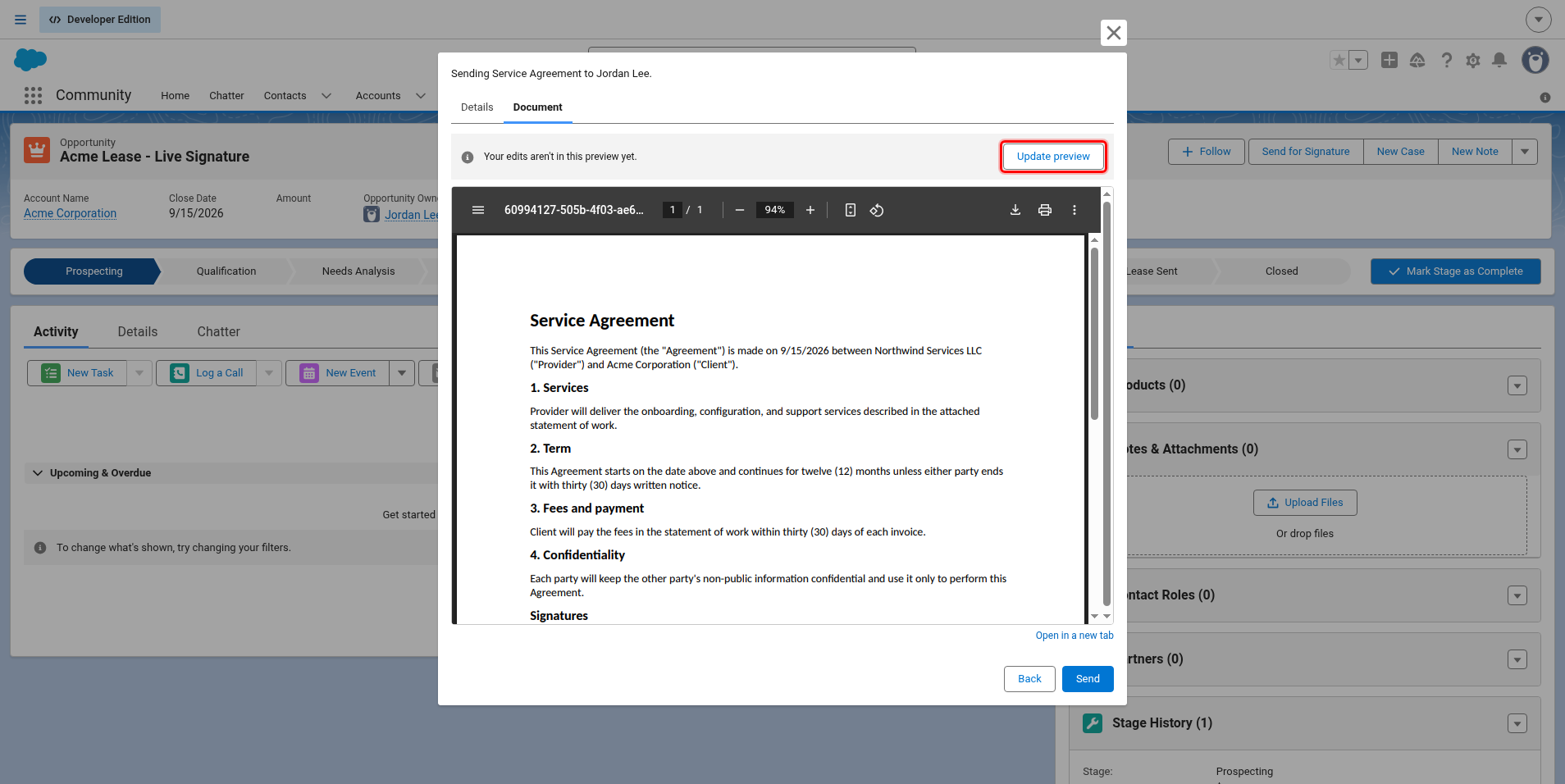Toggle PDF viewer sidebar menu
Screen dimensions: 1565x784
478,210
